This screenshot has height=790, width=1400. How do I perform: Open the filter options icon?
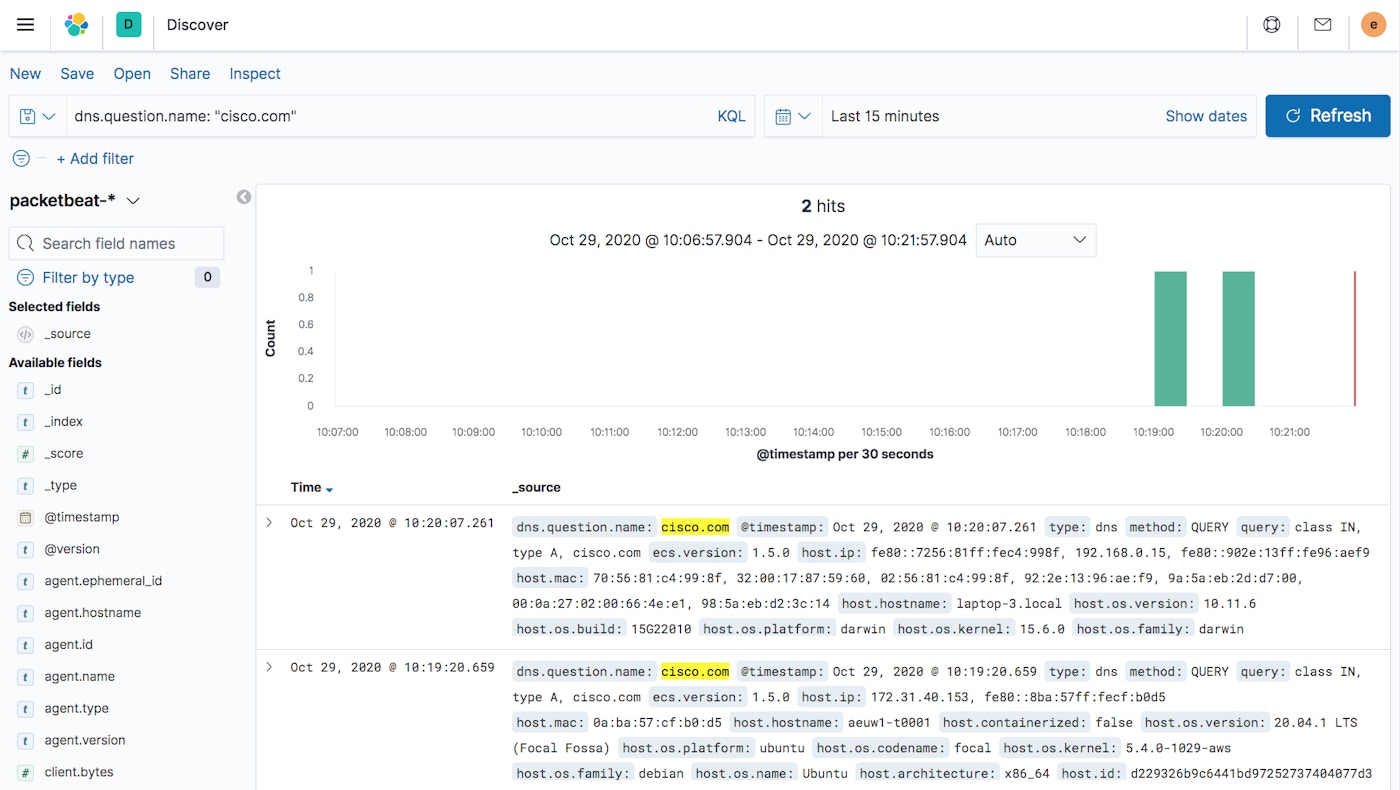click(x=21, y=158)
